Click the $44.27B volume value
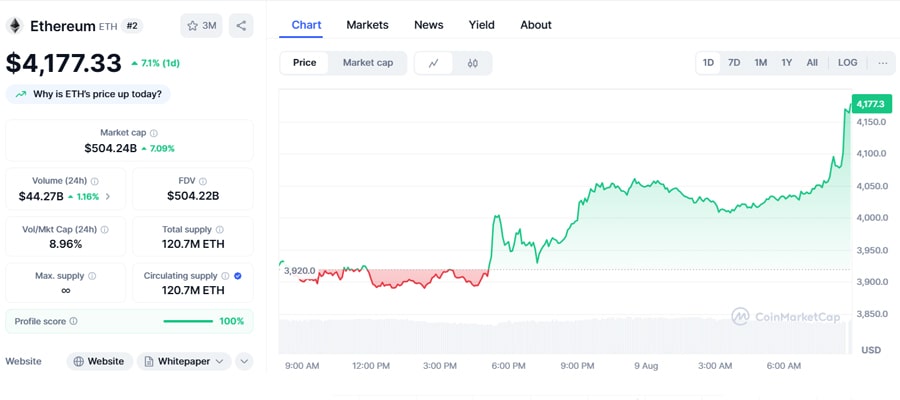Image resolution: width=900 pixels, height=400 pixels. (x=41, y=196)
